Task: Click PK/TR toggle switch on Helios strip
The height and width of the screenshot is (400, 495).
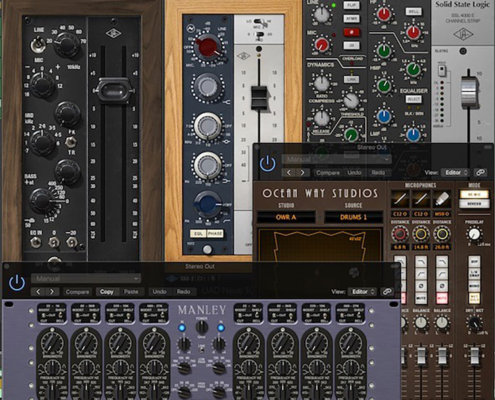Action: (x=71, y=142)
